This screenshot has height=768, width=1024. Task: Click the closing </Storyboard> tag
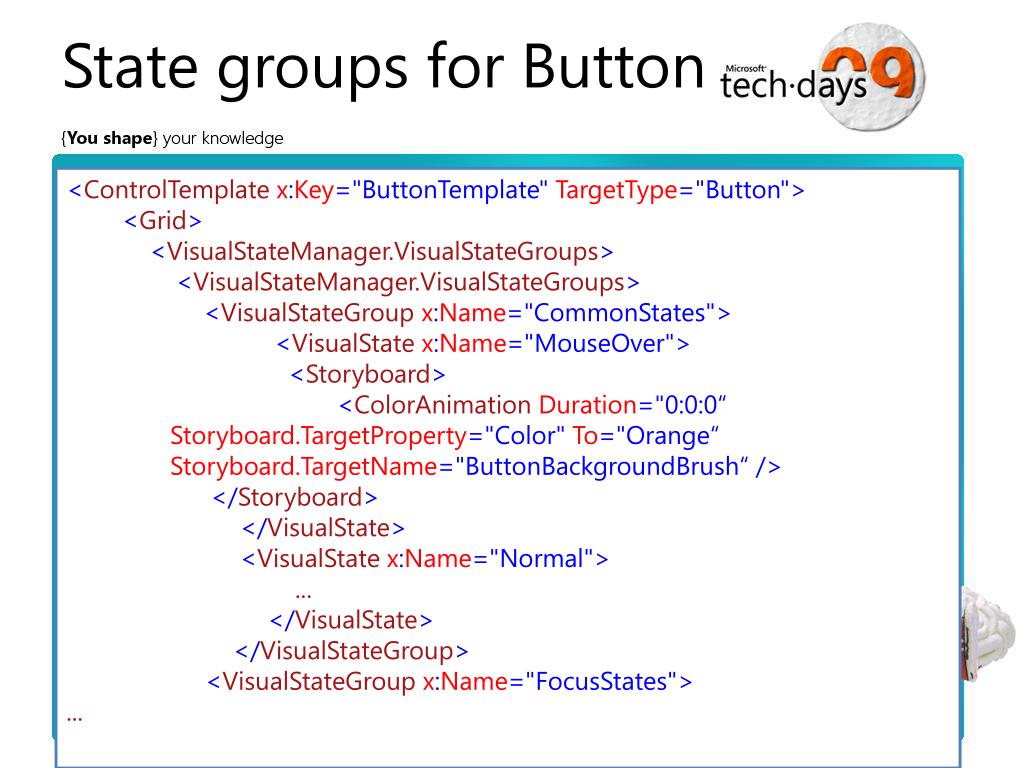[295, 497]
